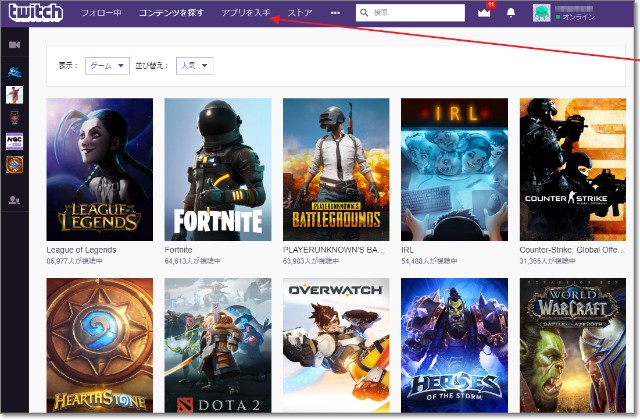
Task: Open the Hearthstone channel icon in sidebar
Action: (14, 164)
